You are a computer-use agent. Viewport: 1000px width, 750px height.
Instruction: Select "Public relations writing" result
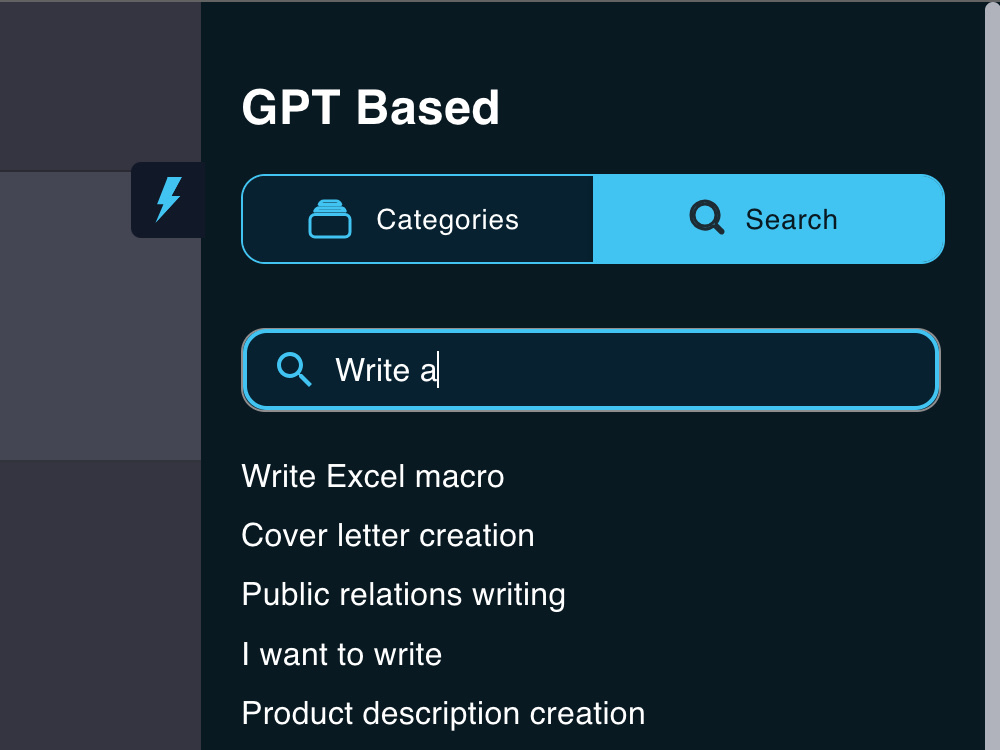404,595
